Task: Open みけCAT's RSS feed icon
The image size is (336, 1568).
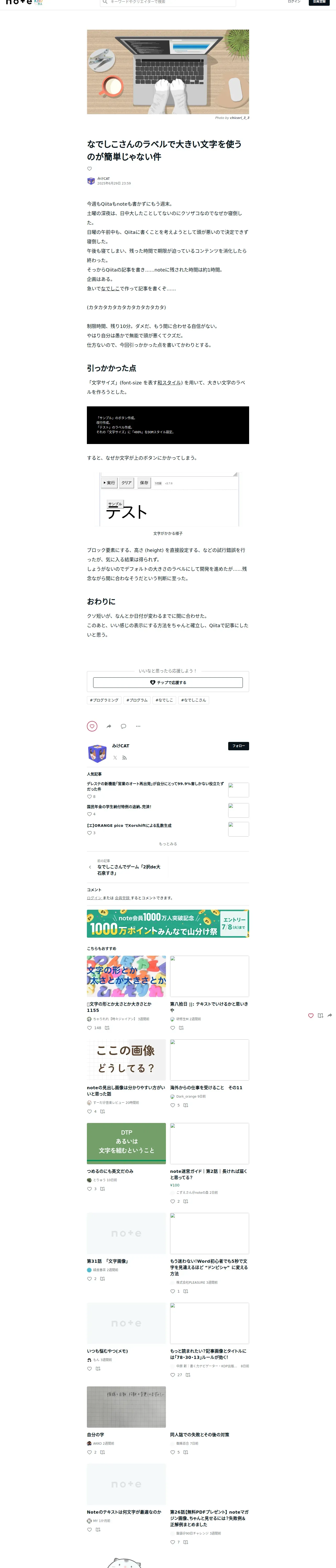Action: tap(124, 758)
